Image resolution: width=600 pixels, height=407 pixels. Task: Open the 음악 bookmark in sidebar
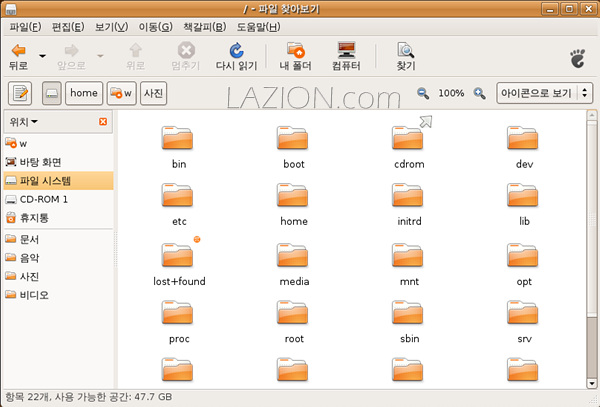click(x=59, y=258)
